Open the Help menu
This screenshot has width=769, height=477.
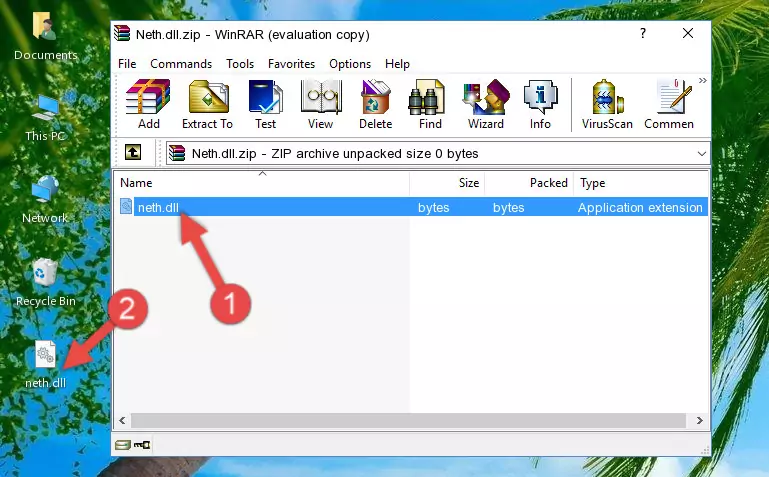click(x=397, y=64)
